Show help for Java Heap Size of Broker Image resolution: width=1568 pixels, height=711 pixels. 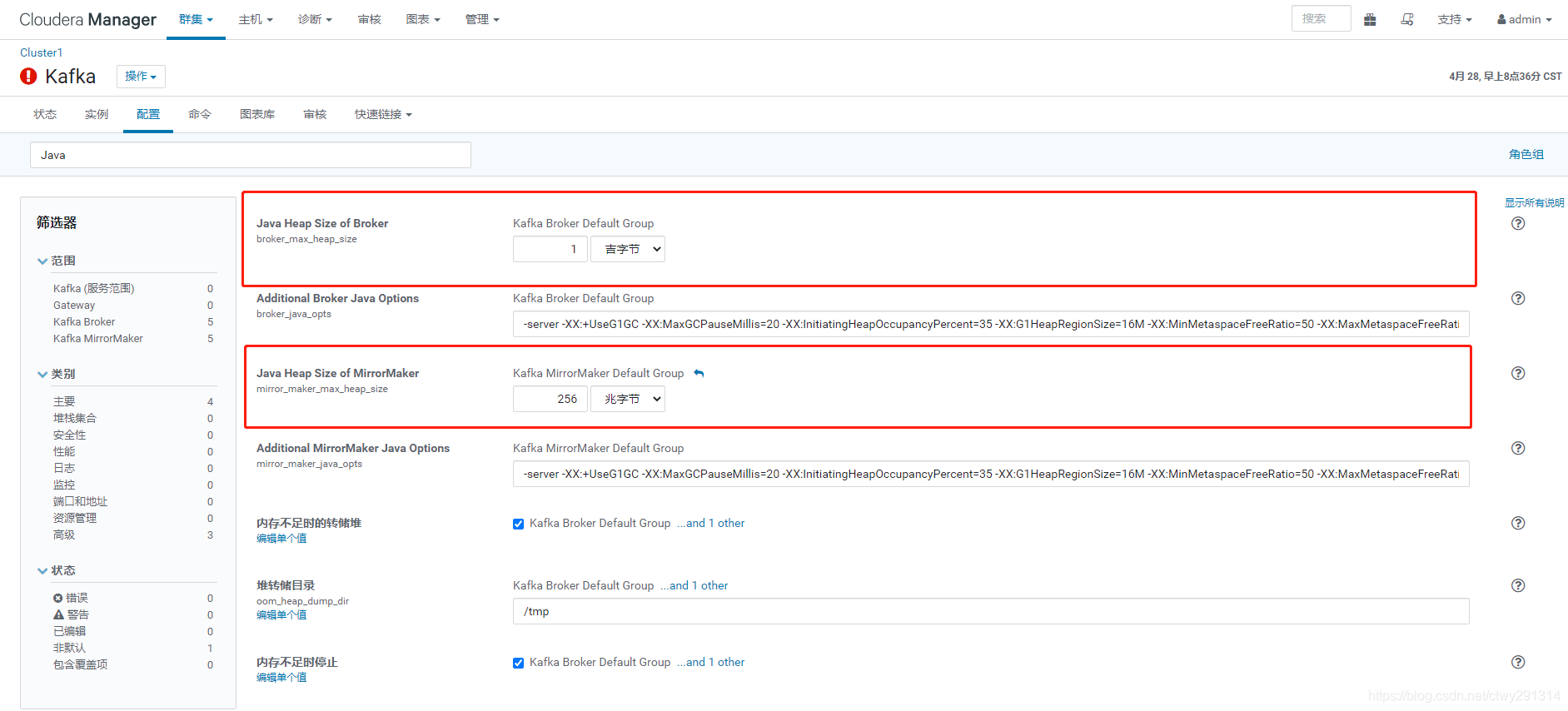point(1518,223)
